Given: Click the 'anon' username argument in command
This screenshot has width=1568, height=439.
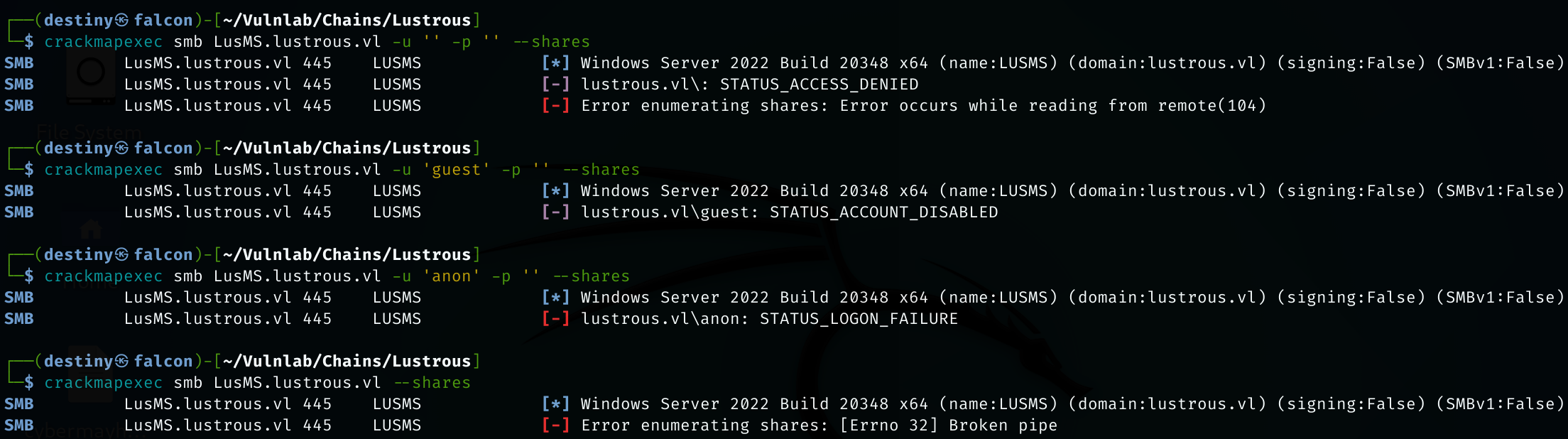Looking at the screenshot, I should 451,276.
